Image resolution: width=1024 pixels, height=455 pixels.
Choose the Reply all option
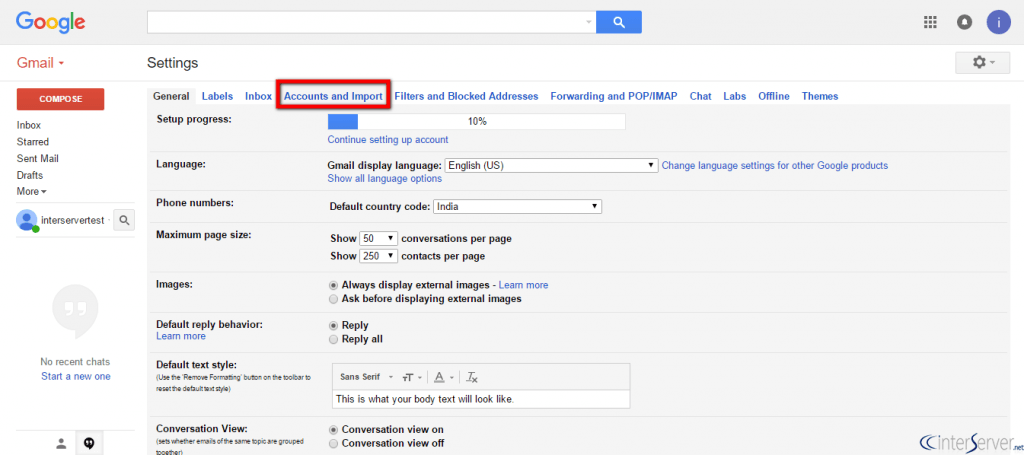(334, 339)
